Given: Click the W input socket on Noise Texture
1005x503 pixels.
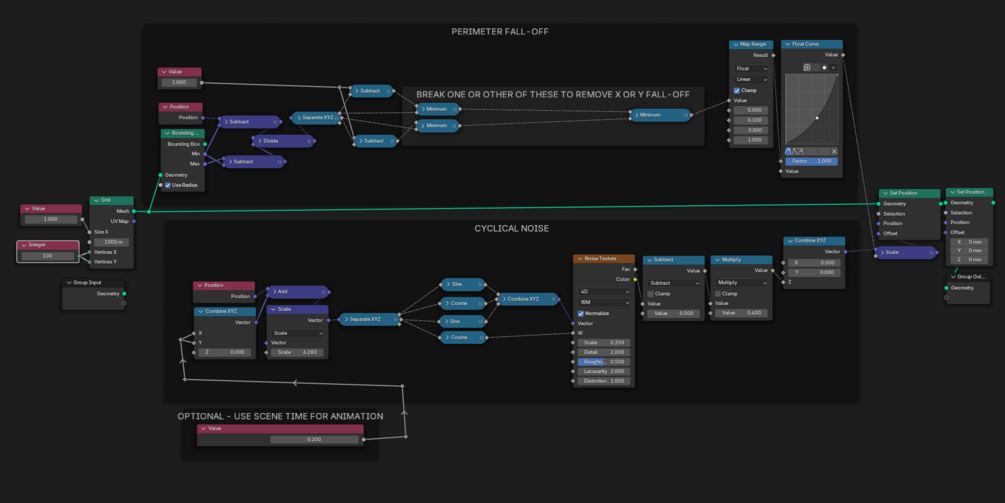Looking at the screenshot, I should click(x=573, y=333).
